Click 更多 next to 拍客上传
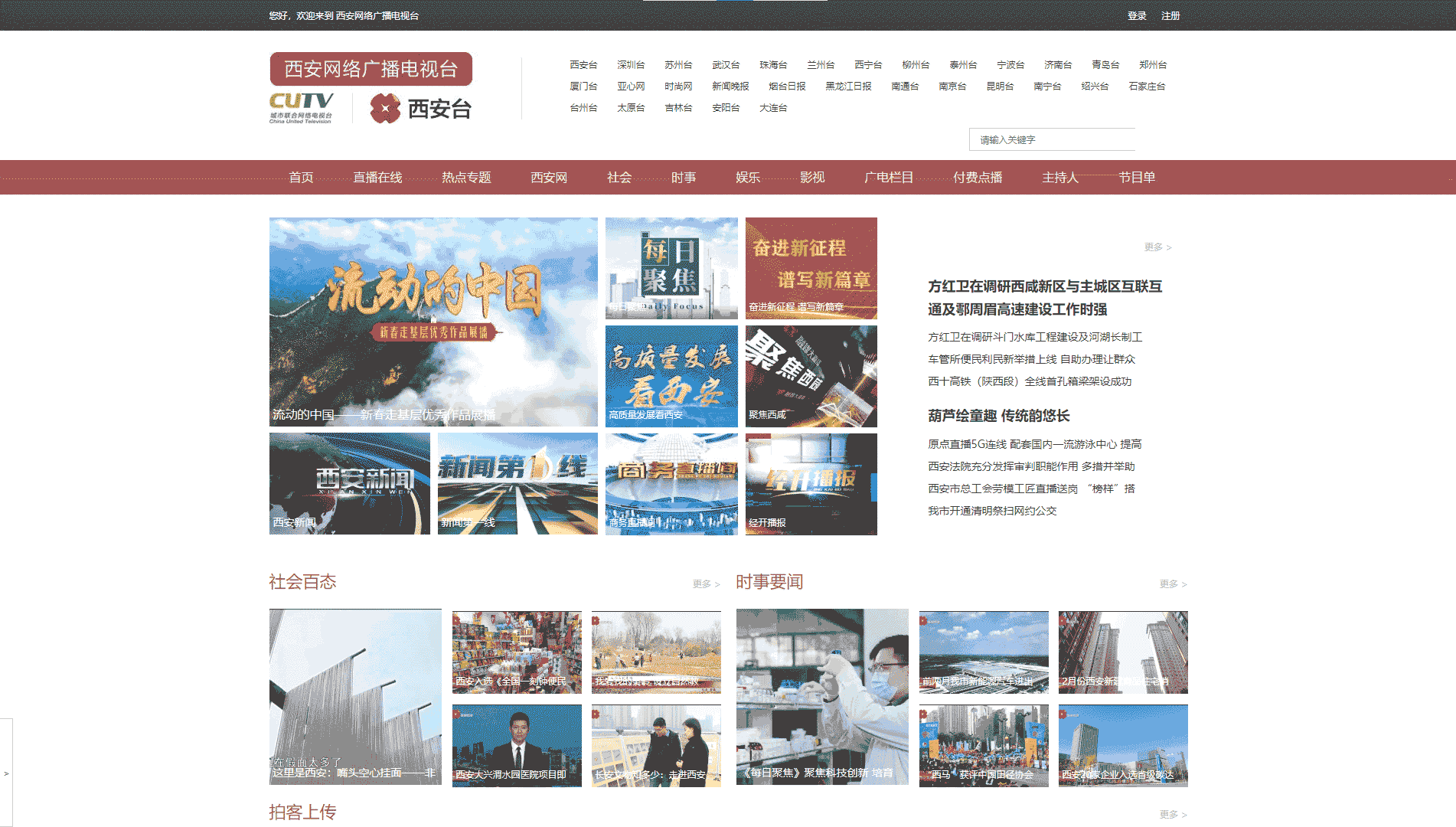1456x827 pixels. (1173, 815)
